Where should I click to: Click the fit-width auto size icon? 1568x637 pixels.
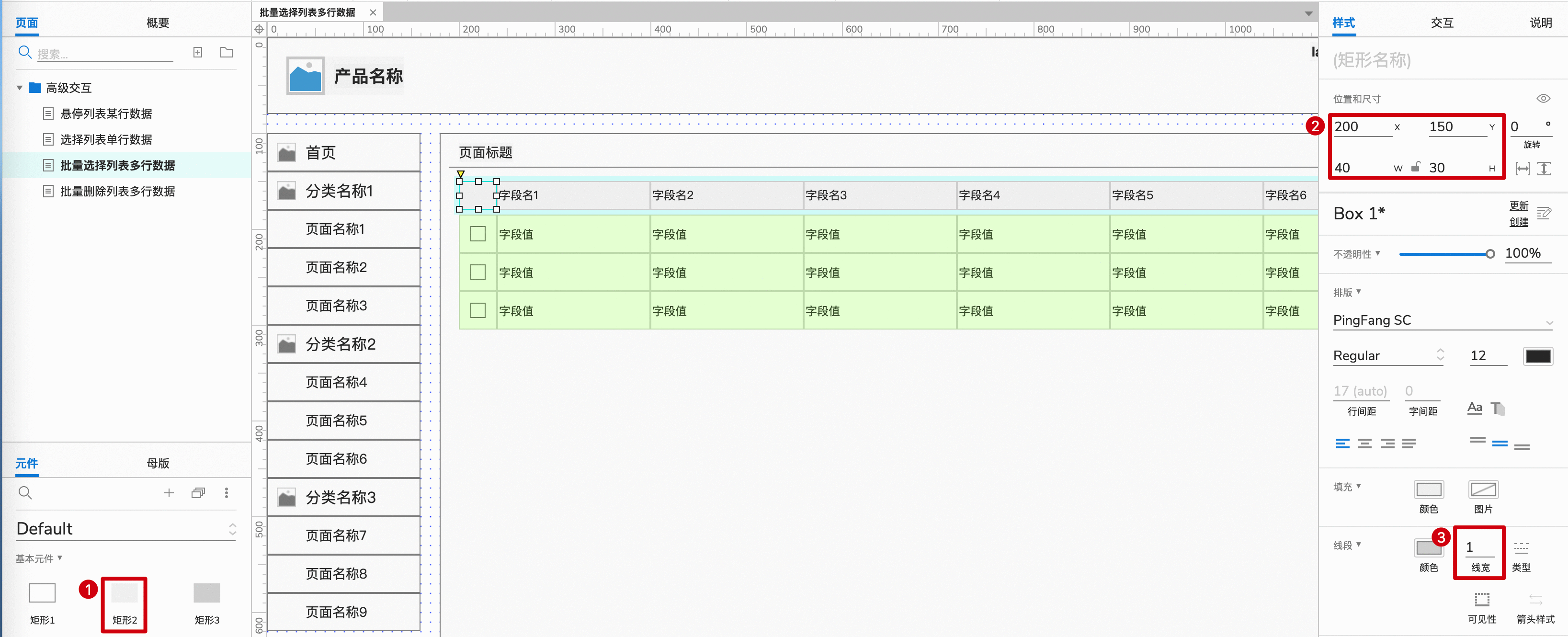click(1523, 169)
